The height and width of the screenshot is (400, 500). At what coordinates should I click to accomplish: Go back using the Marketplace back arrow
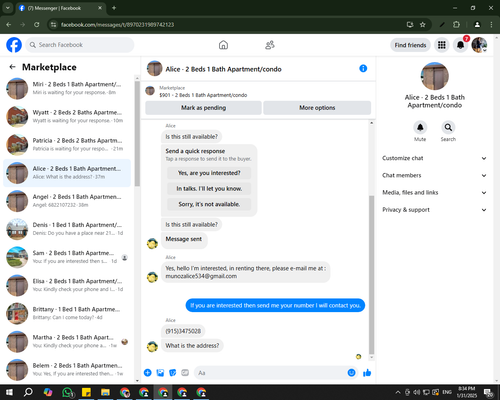pyautogui.click(x=12, y=67)
